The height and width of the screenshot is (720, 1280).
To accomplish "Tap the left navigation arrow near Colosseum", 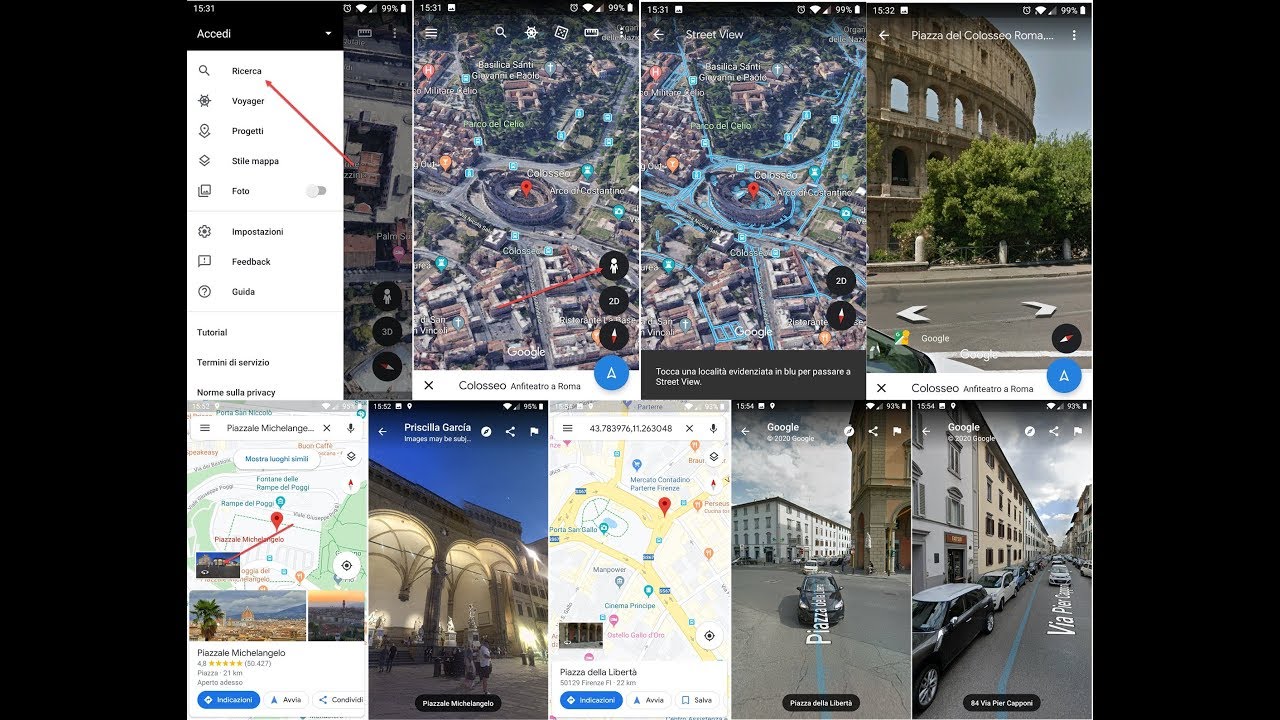I will 912,313.
